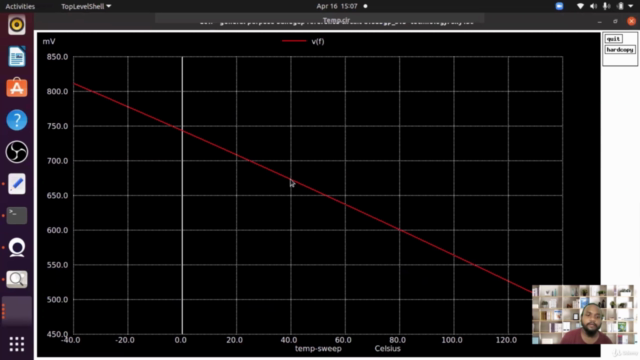Click the Wi-Fi indicator icon

tap(580, 6)
